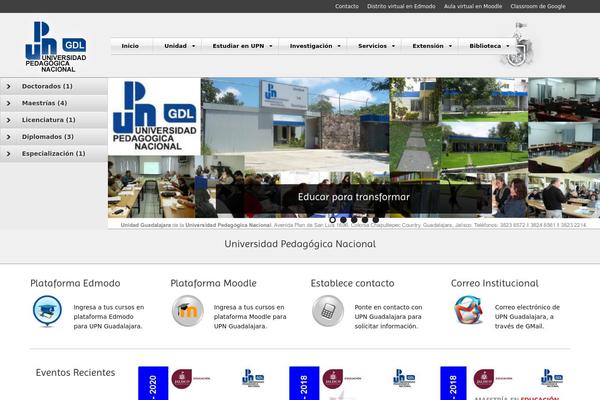
Task: Select second slideshow dot indicator
Action: [x=343, y=220]
